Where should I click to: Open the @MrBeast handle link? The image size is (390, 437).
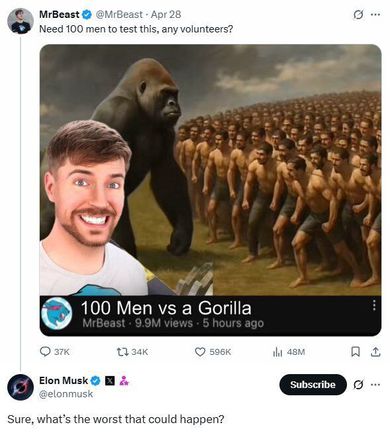[119, 15]
